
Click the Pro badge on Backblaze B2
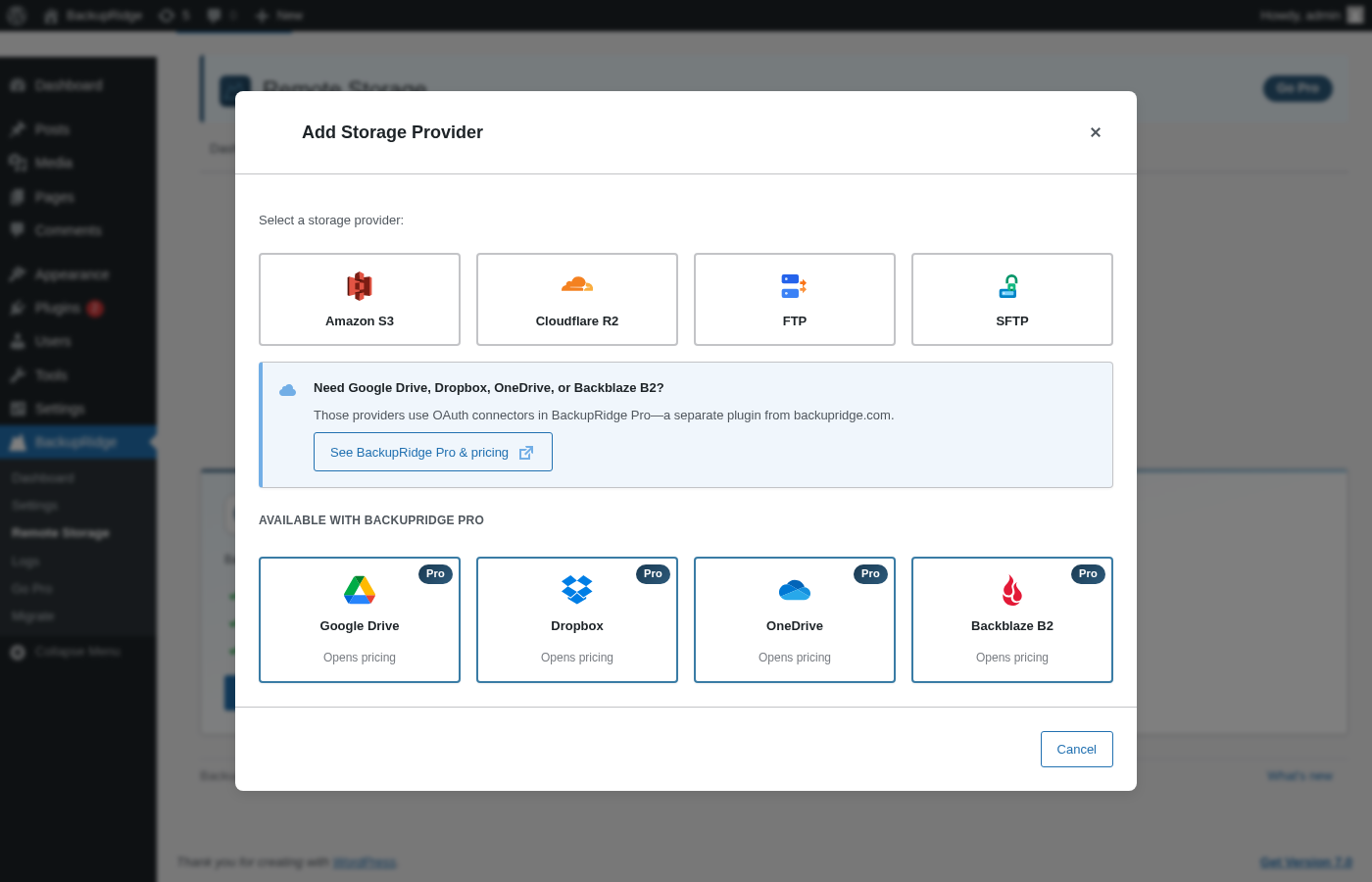point(1088,574)
